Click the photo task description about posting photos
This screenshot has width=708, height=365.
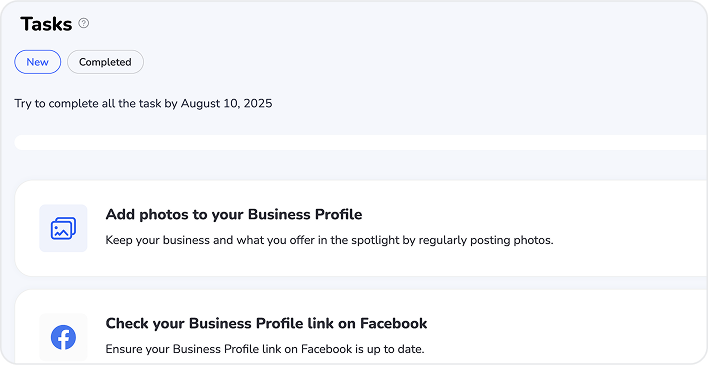(329, 240)
